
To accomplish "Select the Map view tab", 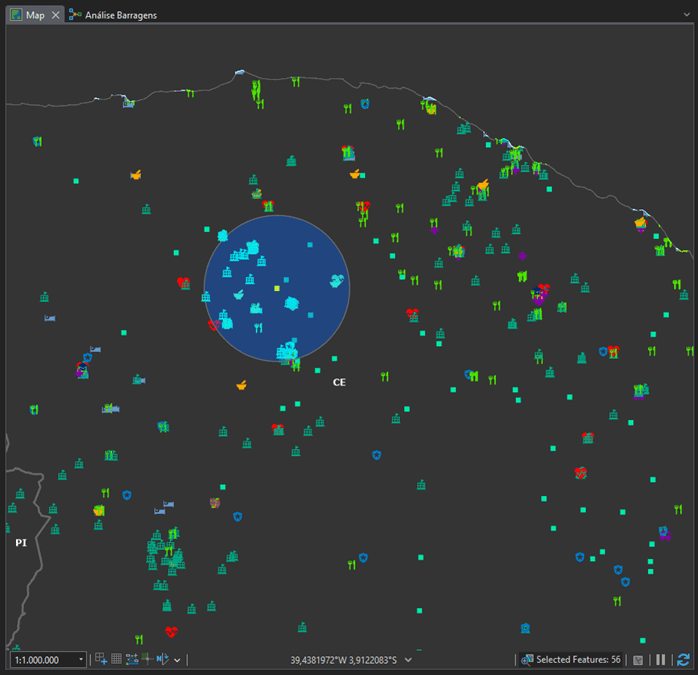I will 35,15.
